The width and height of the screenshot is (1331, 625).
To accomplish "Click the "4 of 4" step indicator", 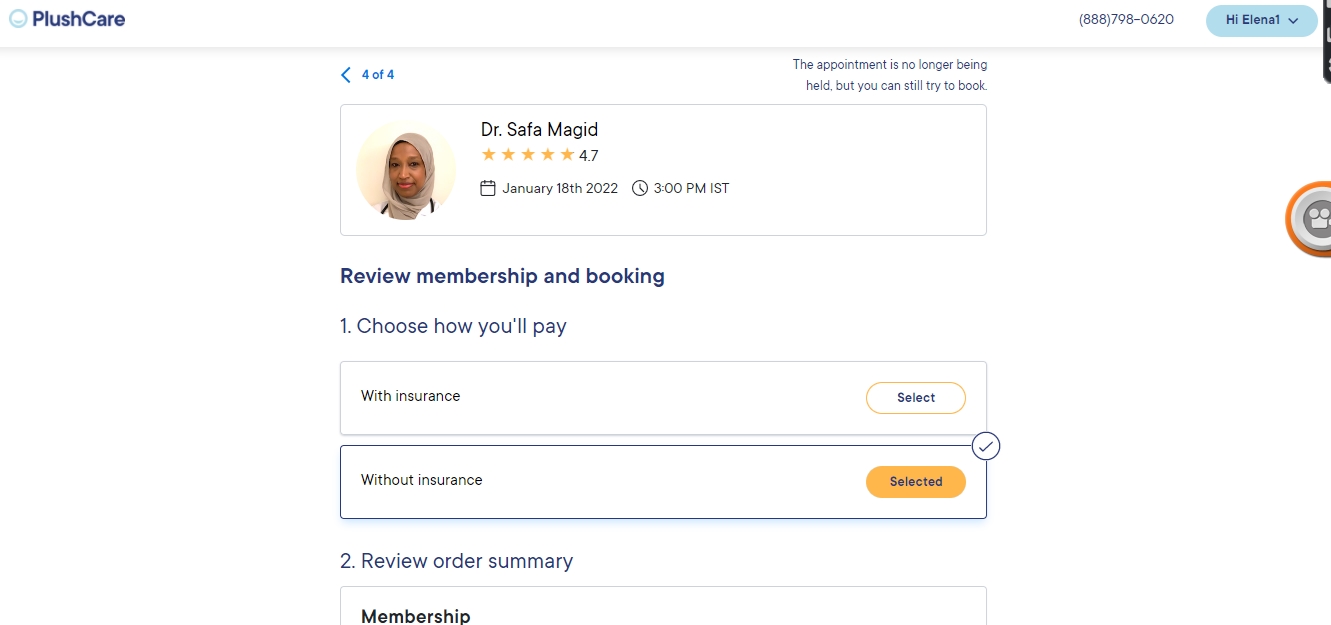I will (378, 75).
